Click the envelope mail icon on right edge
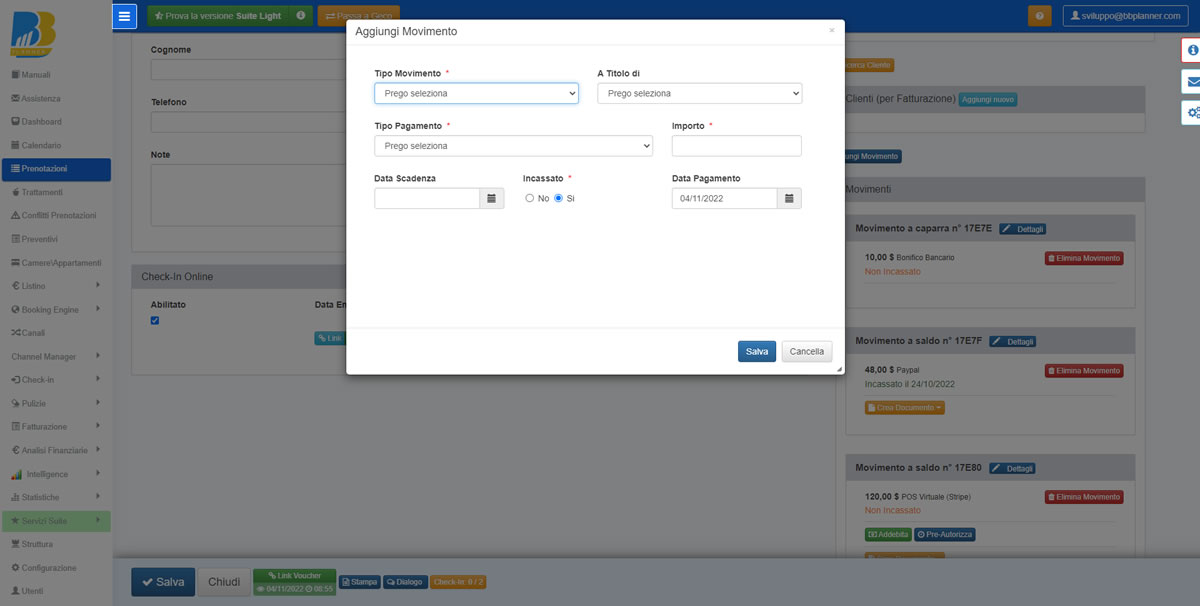Screen dimensions: 1200x606 (x=1191, y=81)
